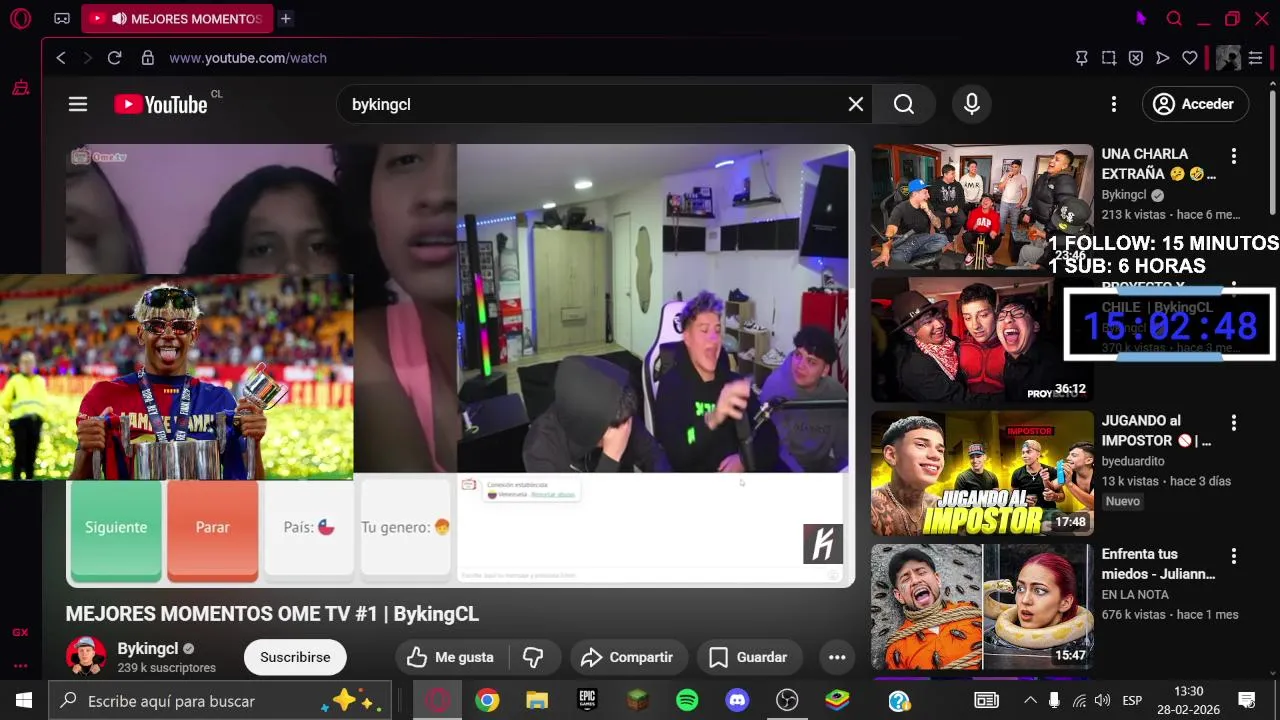This screenshot has height=720, width=1280.
Task: Save the video with Guardar
Action: click(x=748, y=657)
